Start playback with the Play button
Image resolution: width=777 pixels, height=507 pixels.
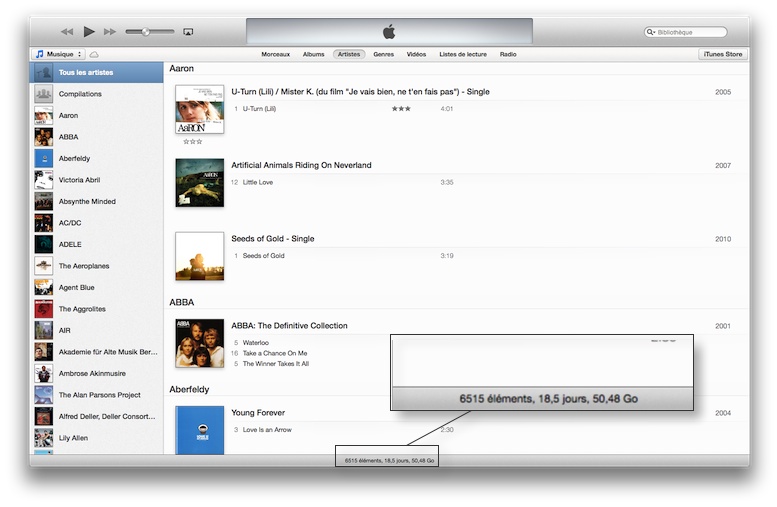(89, 32)
